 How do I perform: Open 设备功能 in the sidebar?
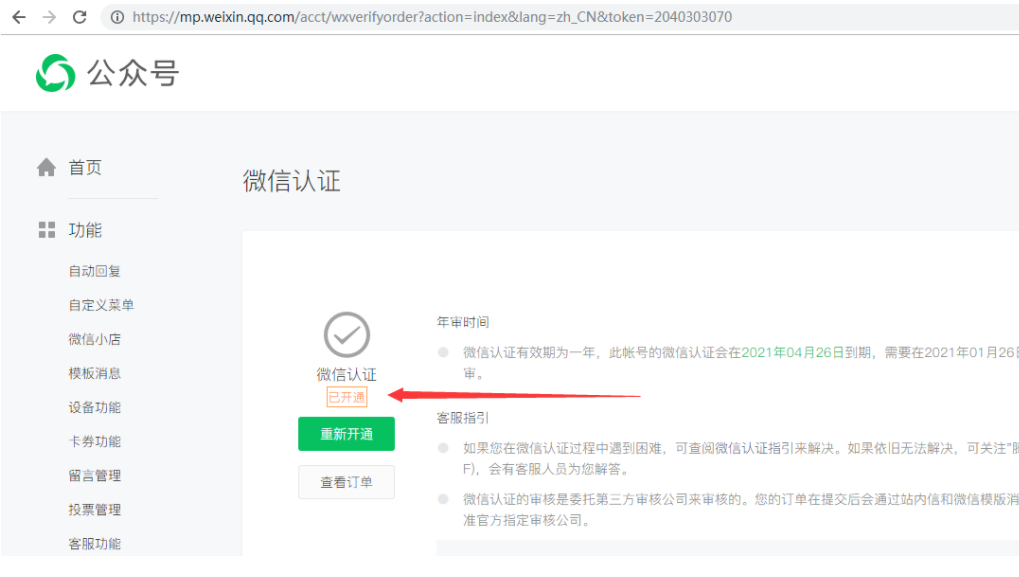coord(94,407)
